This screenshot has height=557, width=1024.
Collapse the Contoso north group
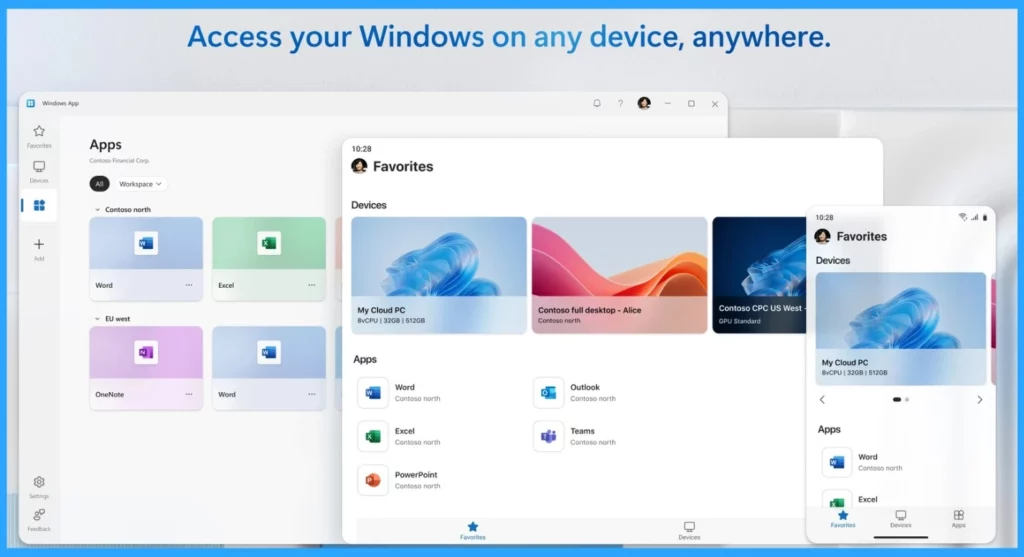coord(97,210)
